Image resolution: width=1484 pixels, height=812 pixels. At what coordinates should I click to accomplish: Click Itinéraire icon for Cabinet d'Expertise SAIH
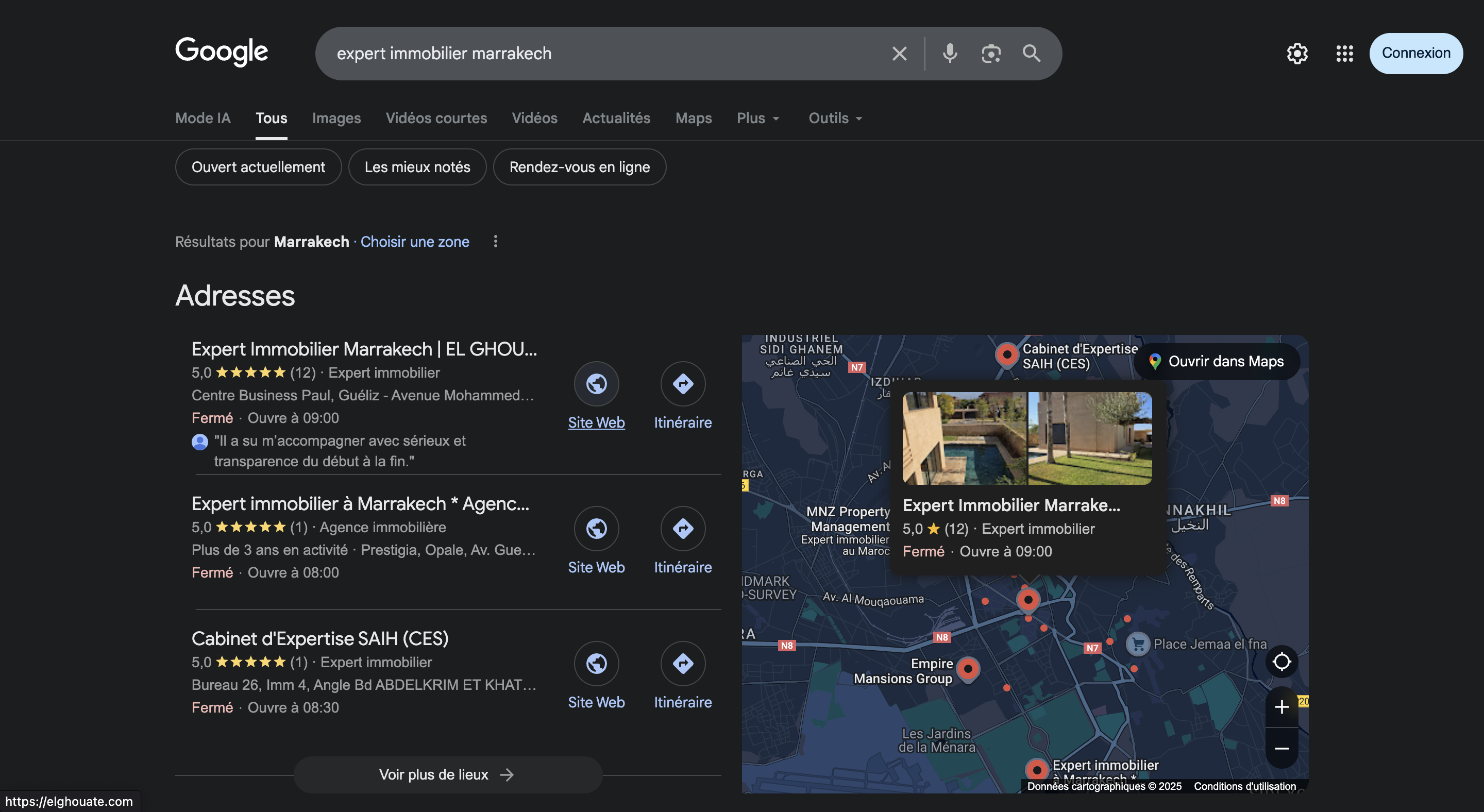[x=682, y=664]
